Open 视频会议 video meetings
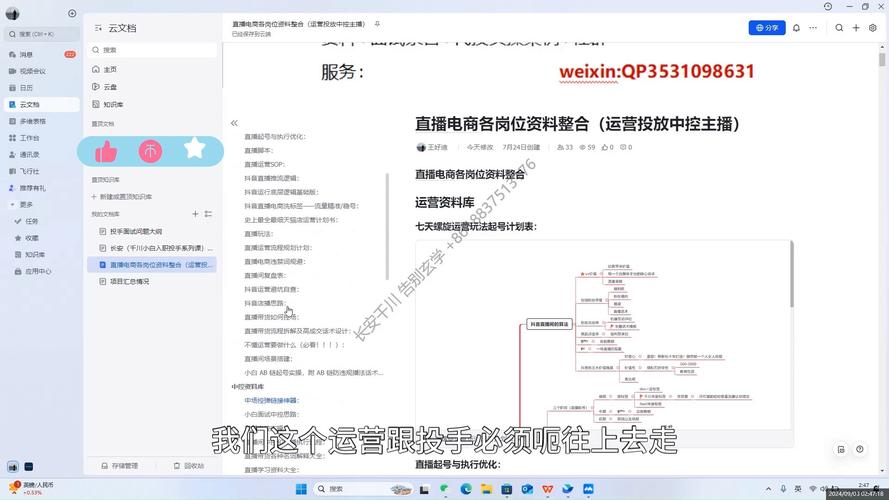 click(x=32, y=71)
